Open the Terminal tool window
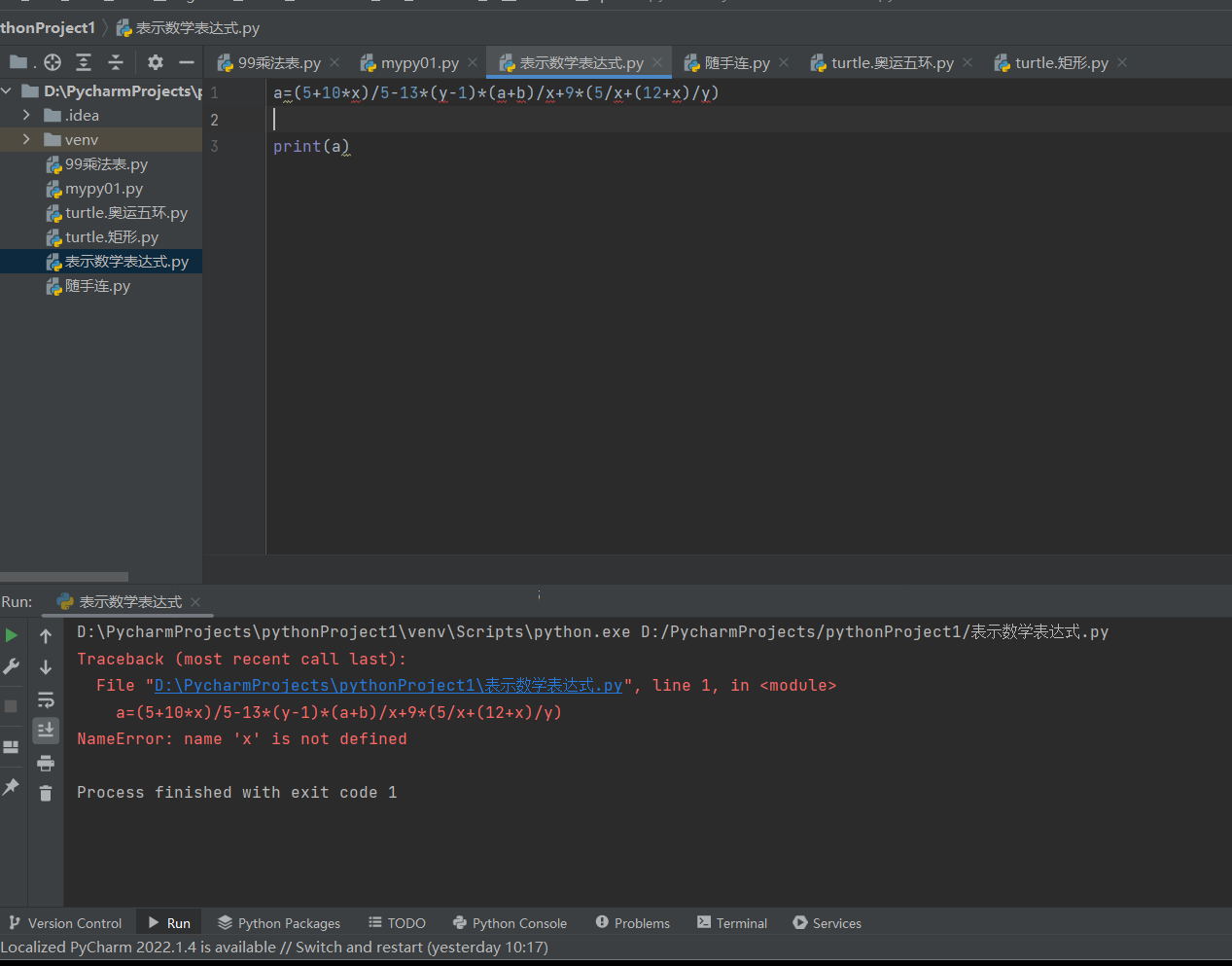Image resolution: width=1232 pixels, height=966 pixels. click(x=732, y=923)
